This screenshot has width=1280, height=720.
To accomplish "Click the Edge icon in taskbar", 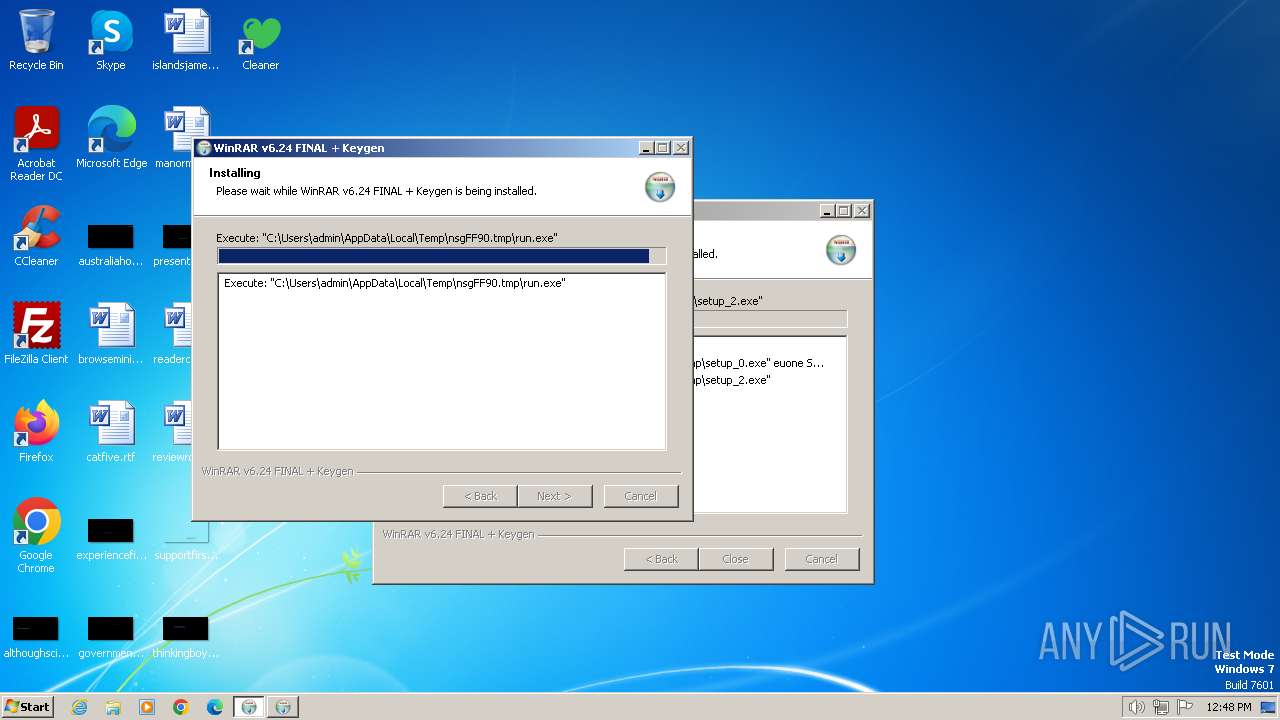I will [215, 707].
